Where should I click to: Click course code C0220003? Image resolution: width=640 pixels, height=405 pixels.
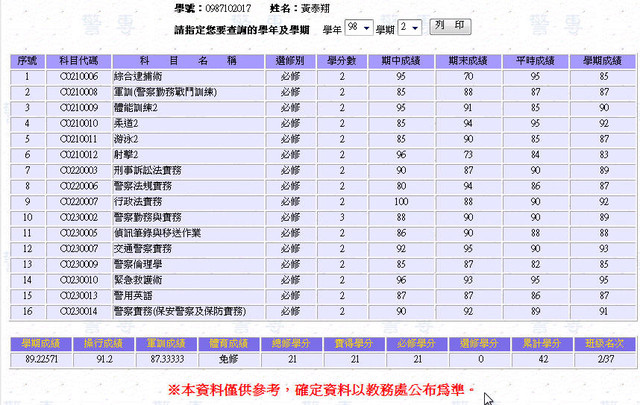click(x=79, y=170)
